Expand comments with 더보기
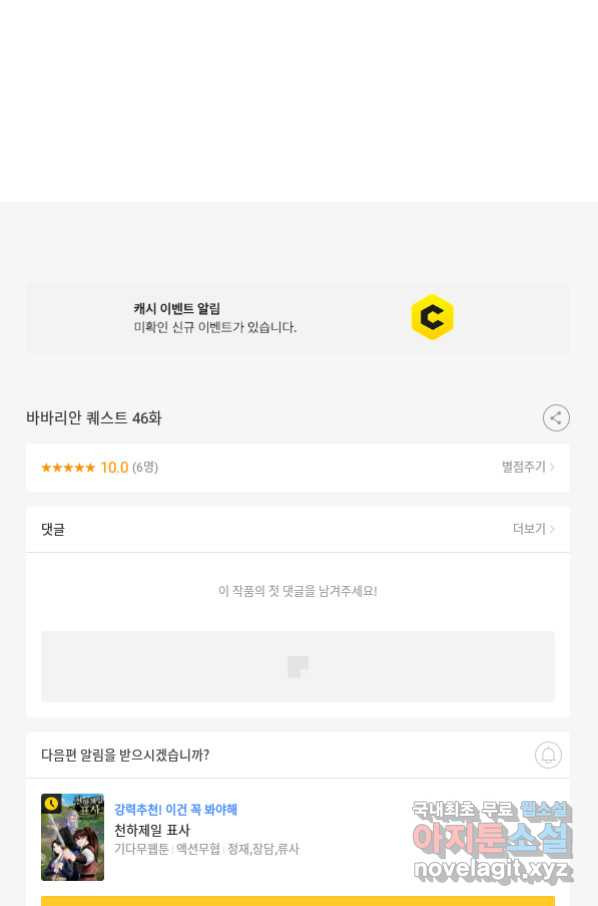598x906 pixels. point(533,529)
